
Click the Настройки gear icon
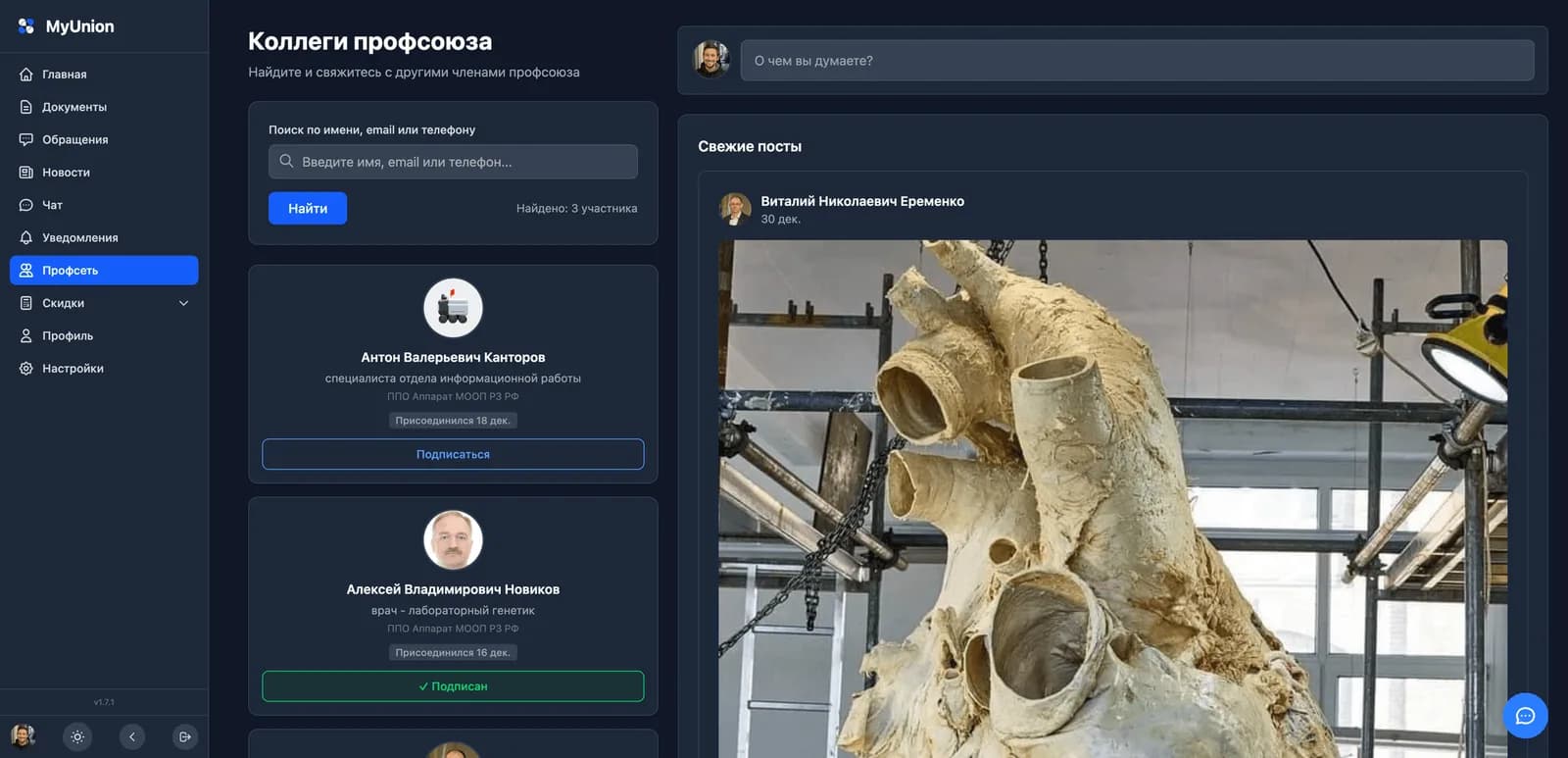[x=26, y=369]
